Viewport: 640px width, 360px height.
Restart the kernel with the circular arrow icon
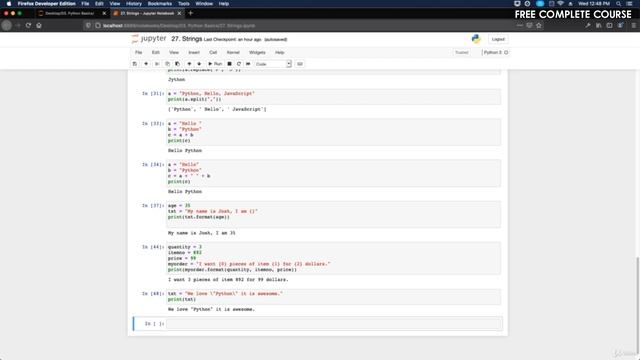point(239,64)
